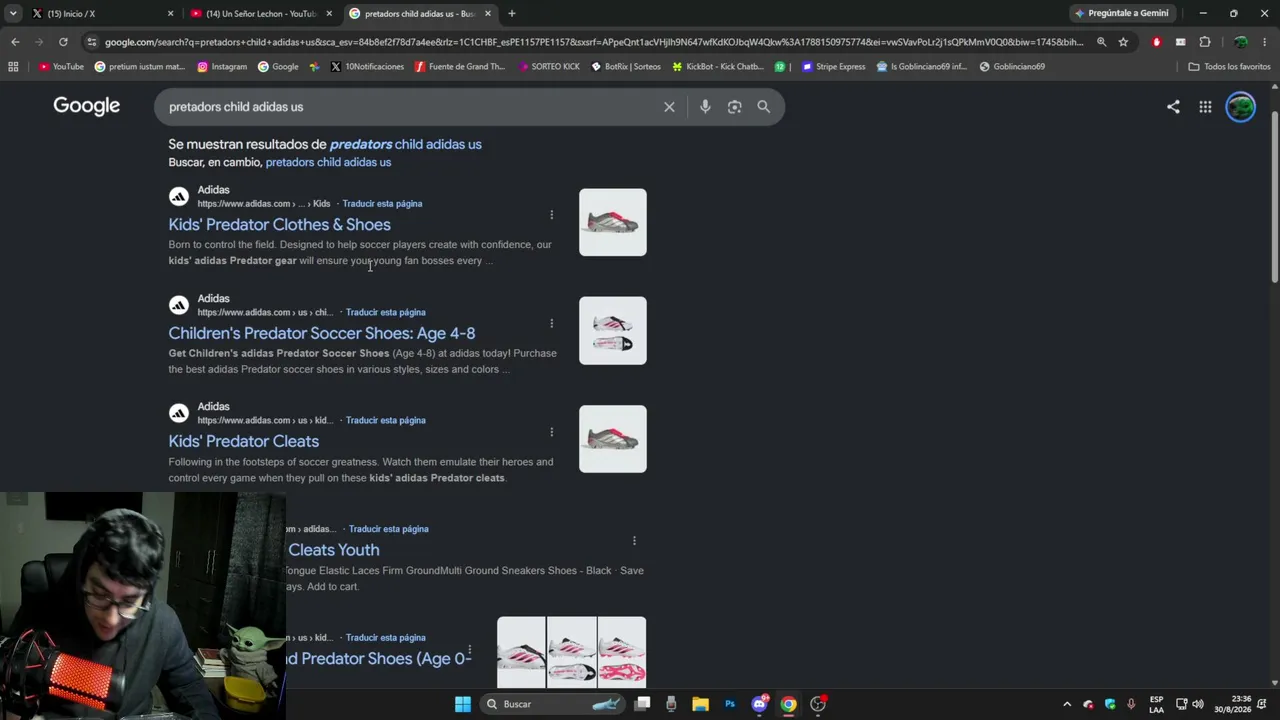The image size is (1280, 720).
Task: Open the zoom magnifier in the address bar
Action: pyautogui.click(x=1101, y=42)
